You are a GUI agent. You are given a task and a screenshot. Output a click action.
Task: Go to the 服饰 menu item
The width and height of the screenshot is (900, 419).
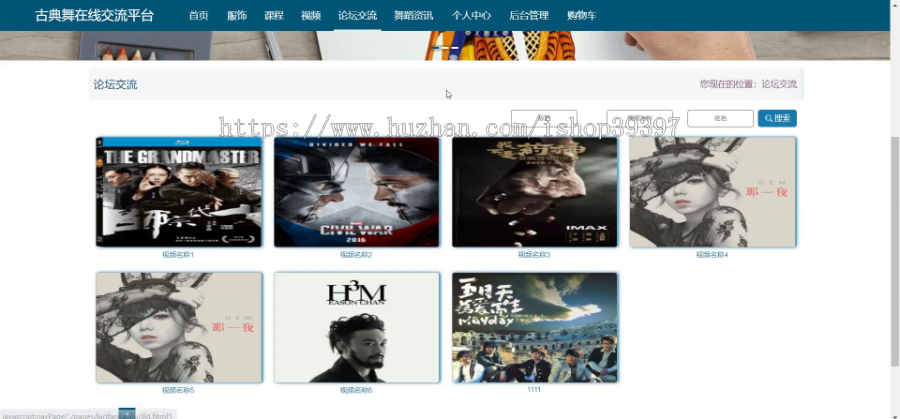click(x=236, y=15)
